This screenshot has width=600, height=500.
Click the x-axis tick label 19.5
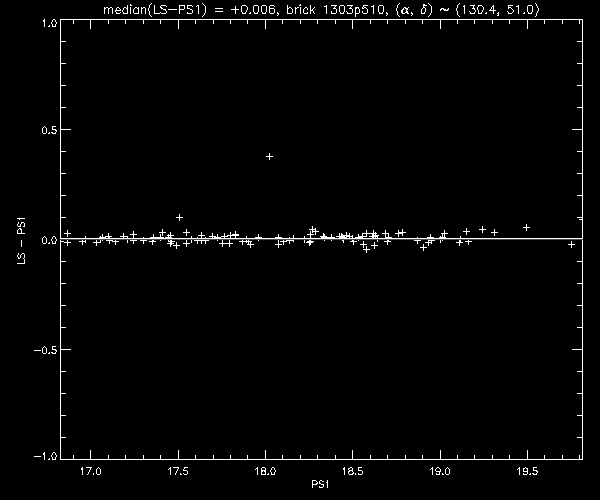527,471
